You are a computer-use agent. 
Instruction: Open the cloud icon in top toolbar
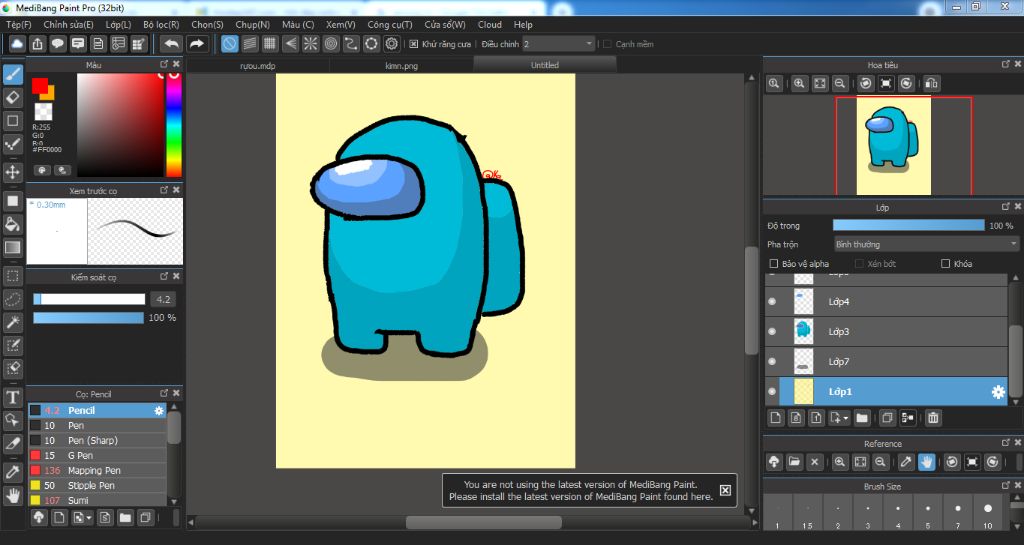[17, 44]
